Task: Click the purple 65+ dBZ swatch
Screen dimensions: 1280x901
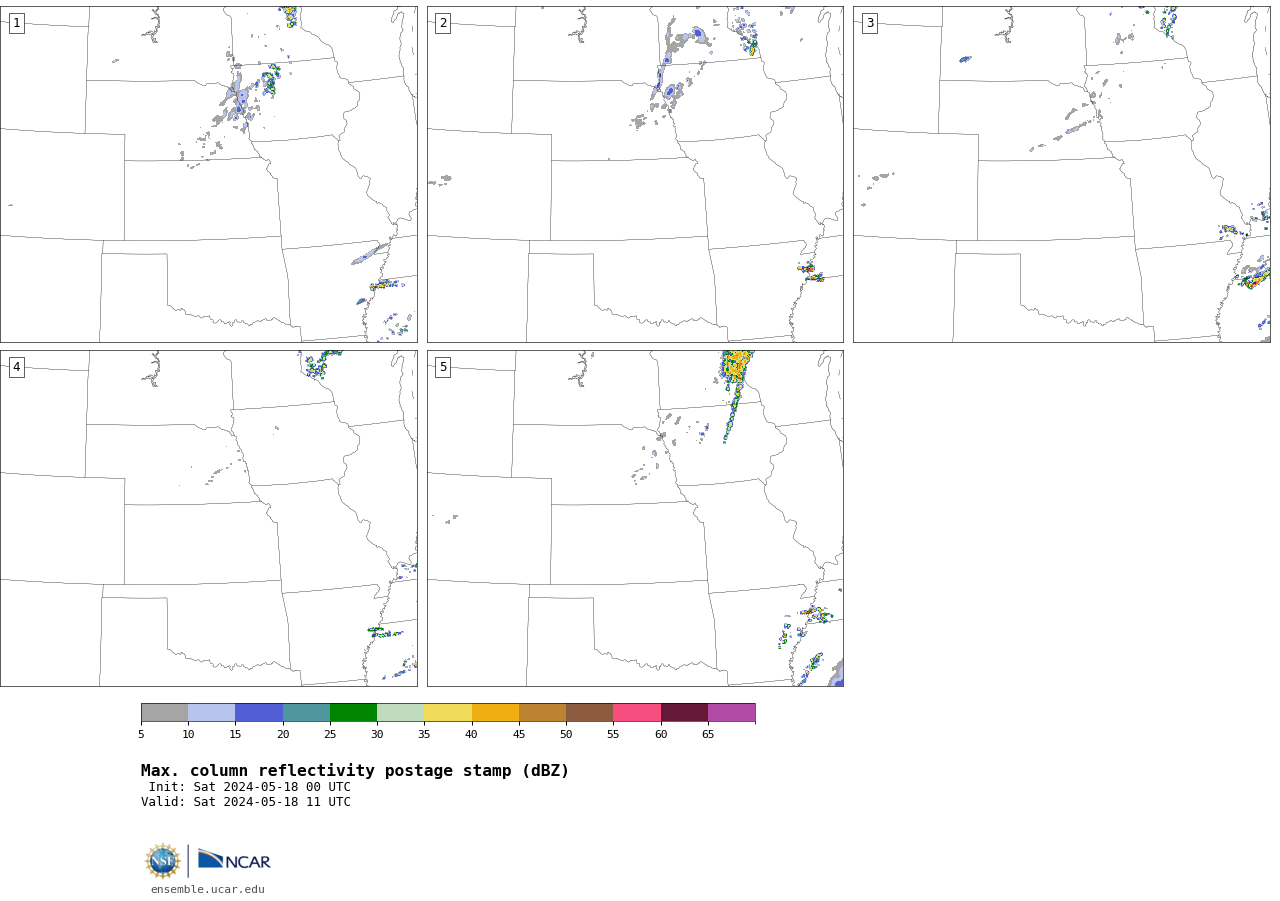Action: coord(731,713)
